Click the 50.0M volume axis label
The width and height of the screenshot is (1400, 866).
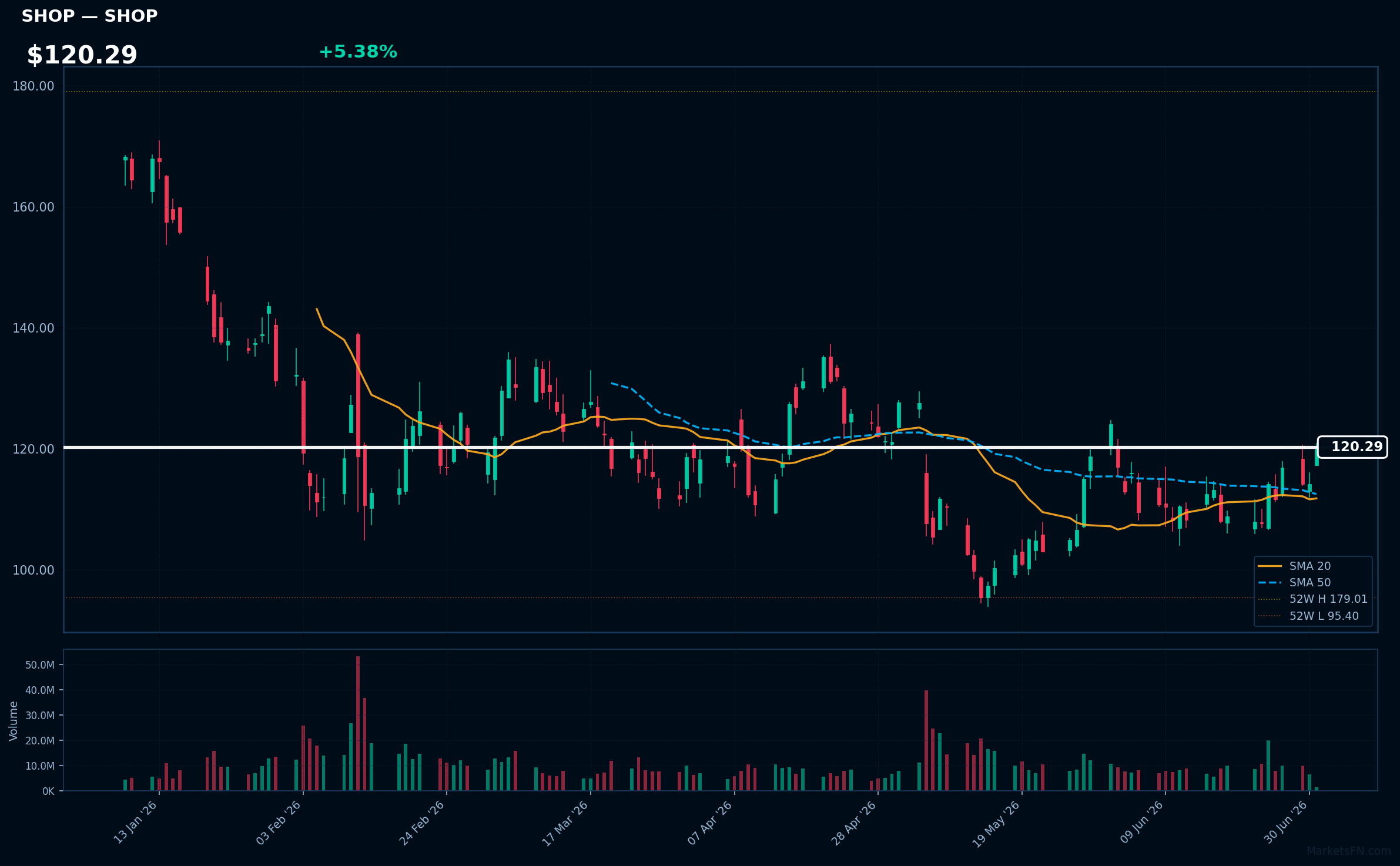tap(40, 665)
